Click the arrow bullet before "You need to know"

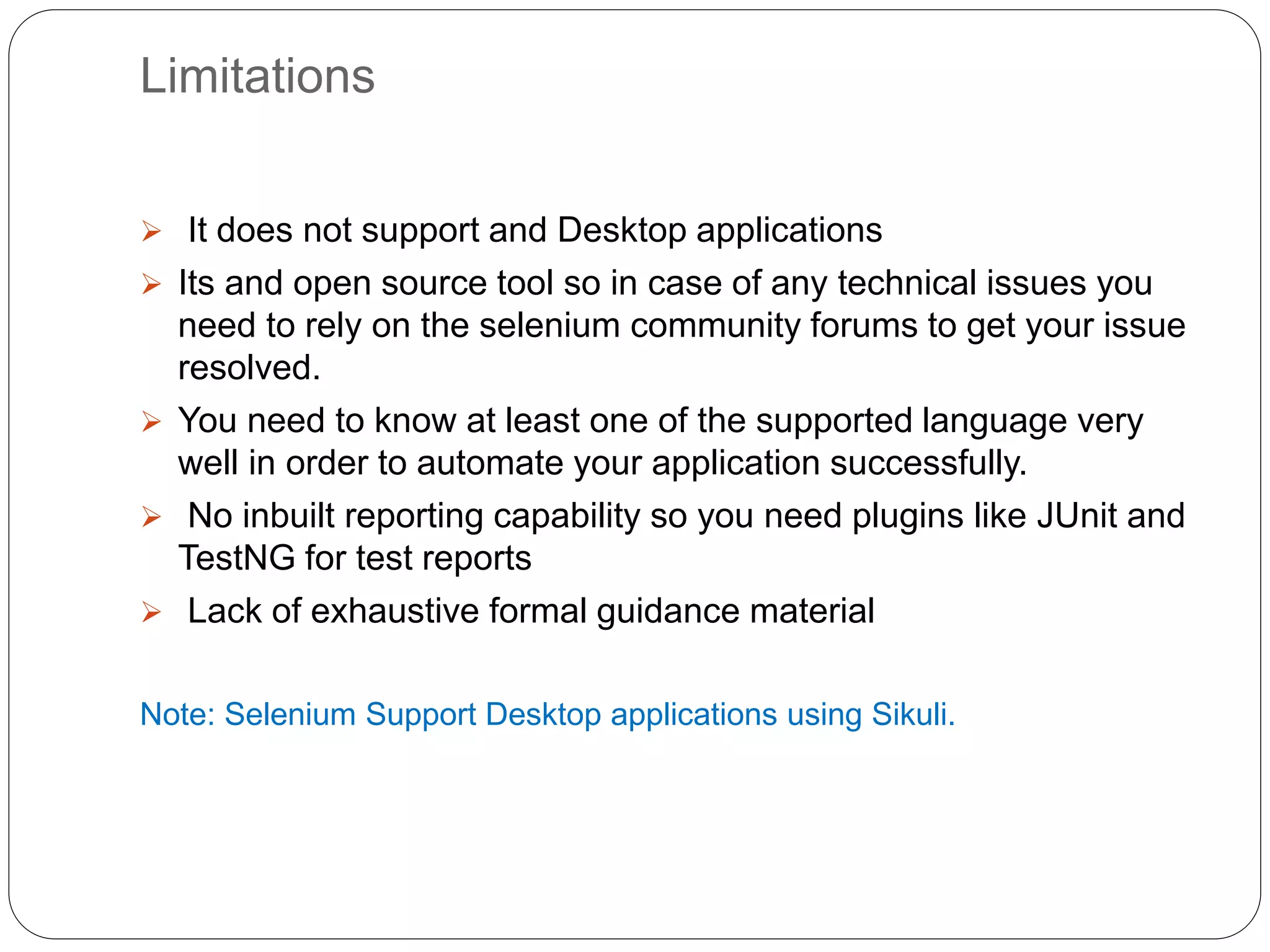click(x=151, y=421)
